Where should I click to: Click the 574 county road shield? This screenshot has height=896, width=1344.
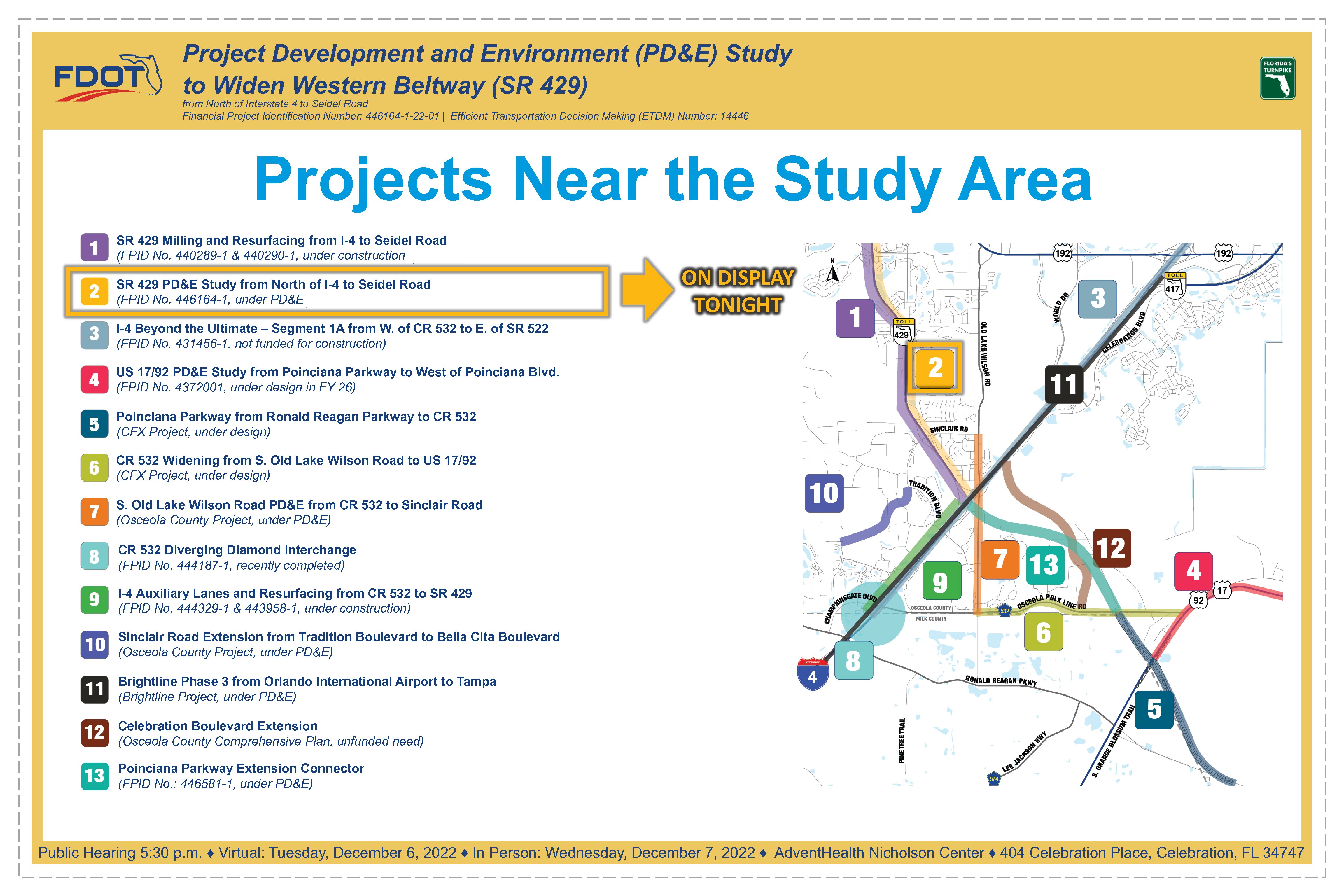994,779
